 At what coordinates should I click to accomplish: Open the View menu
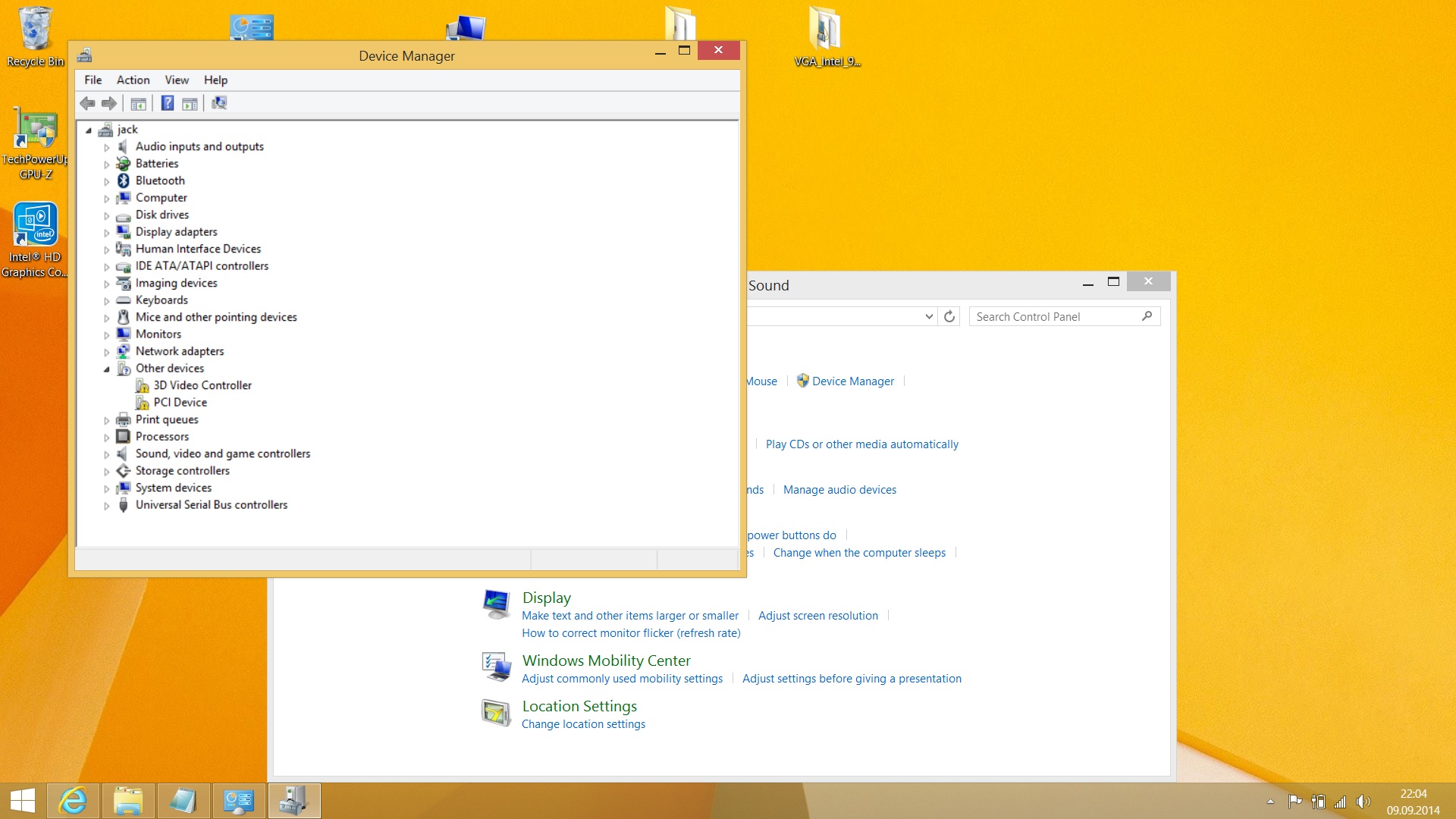pyautogui.click(x=177, y=80)
